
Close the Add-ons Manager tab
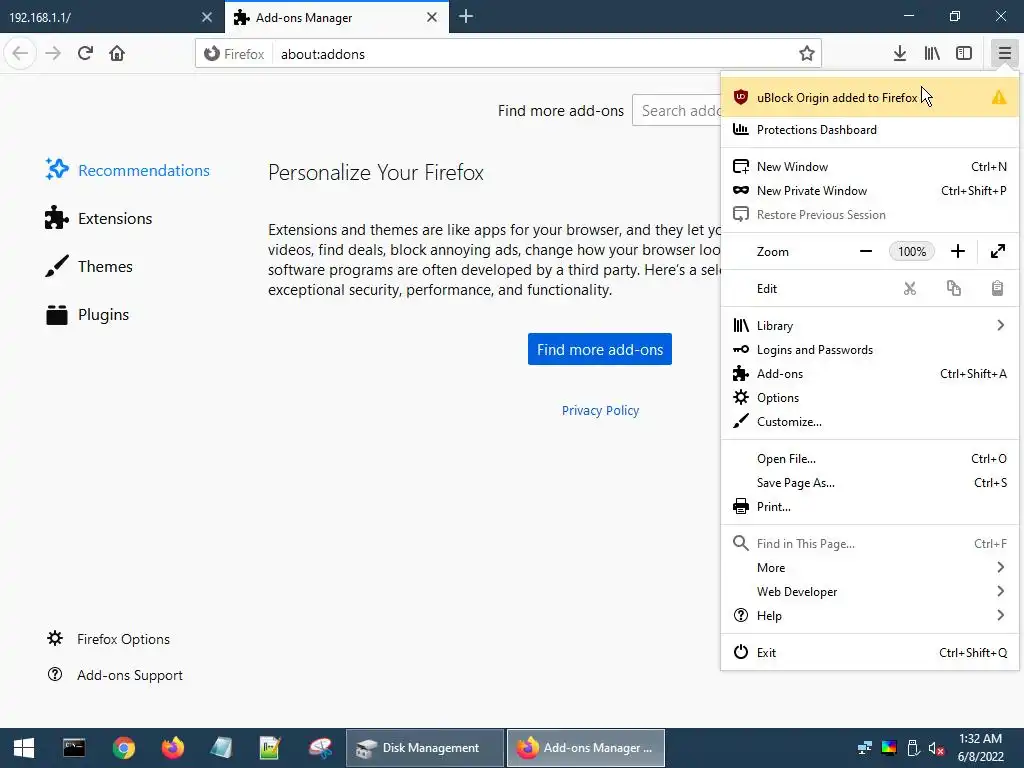pyautogui.click(x=432, y=18)
